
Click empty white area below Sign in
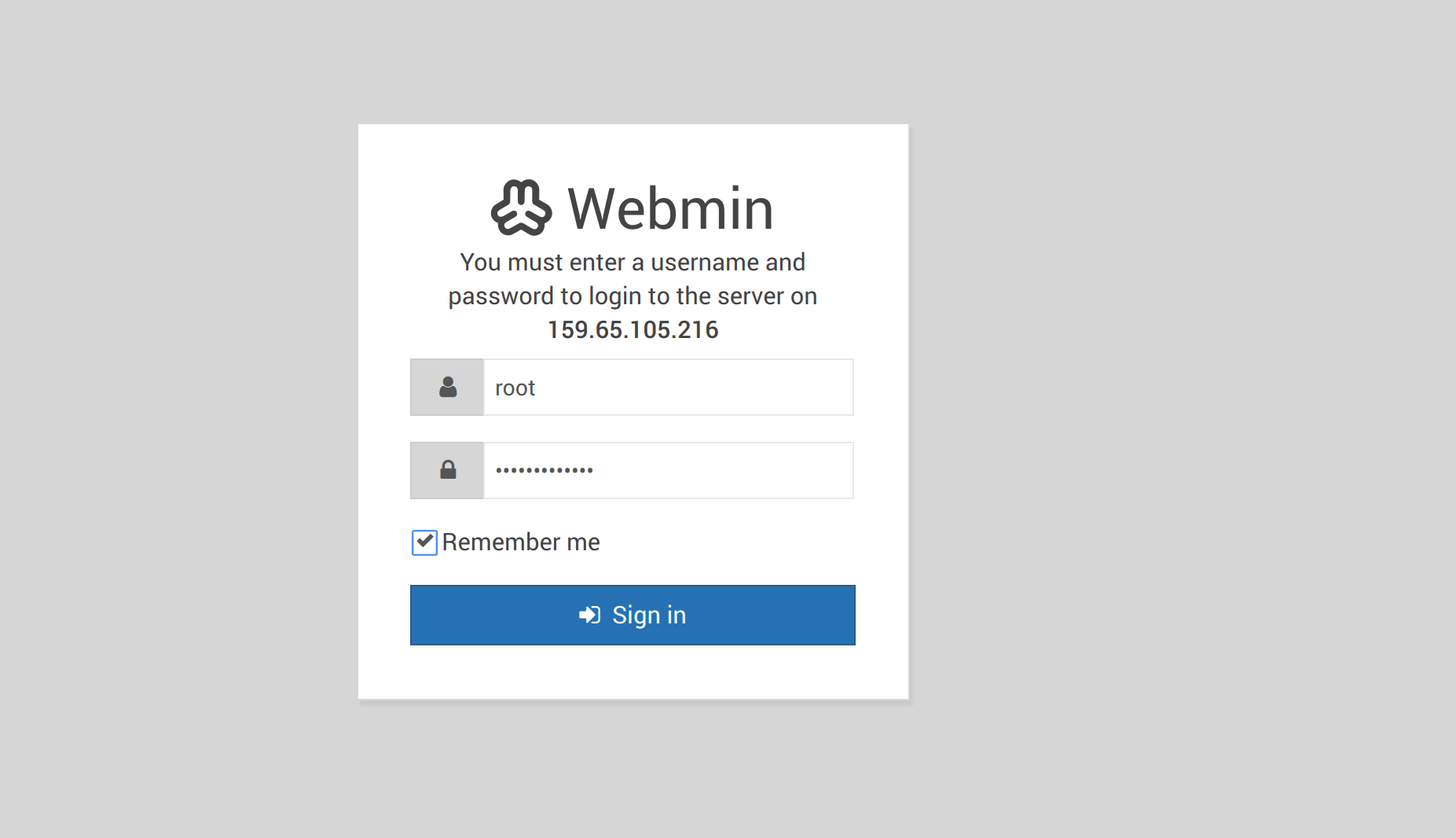click(x=633, y=672)
